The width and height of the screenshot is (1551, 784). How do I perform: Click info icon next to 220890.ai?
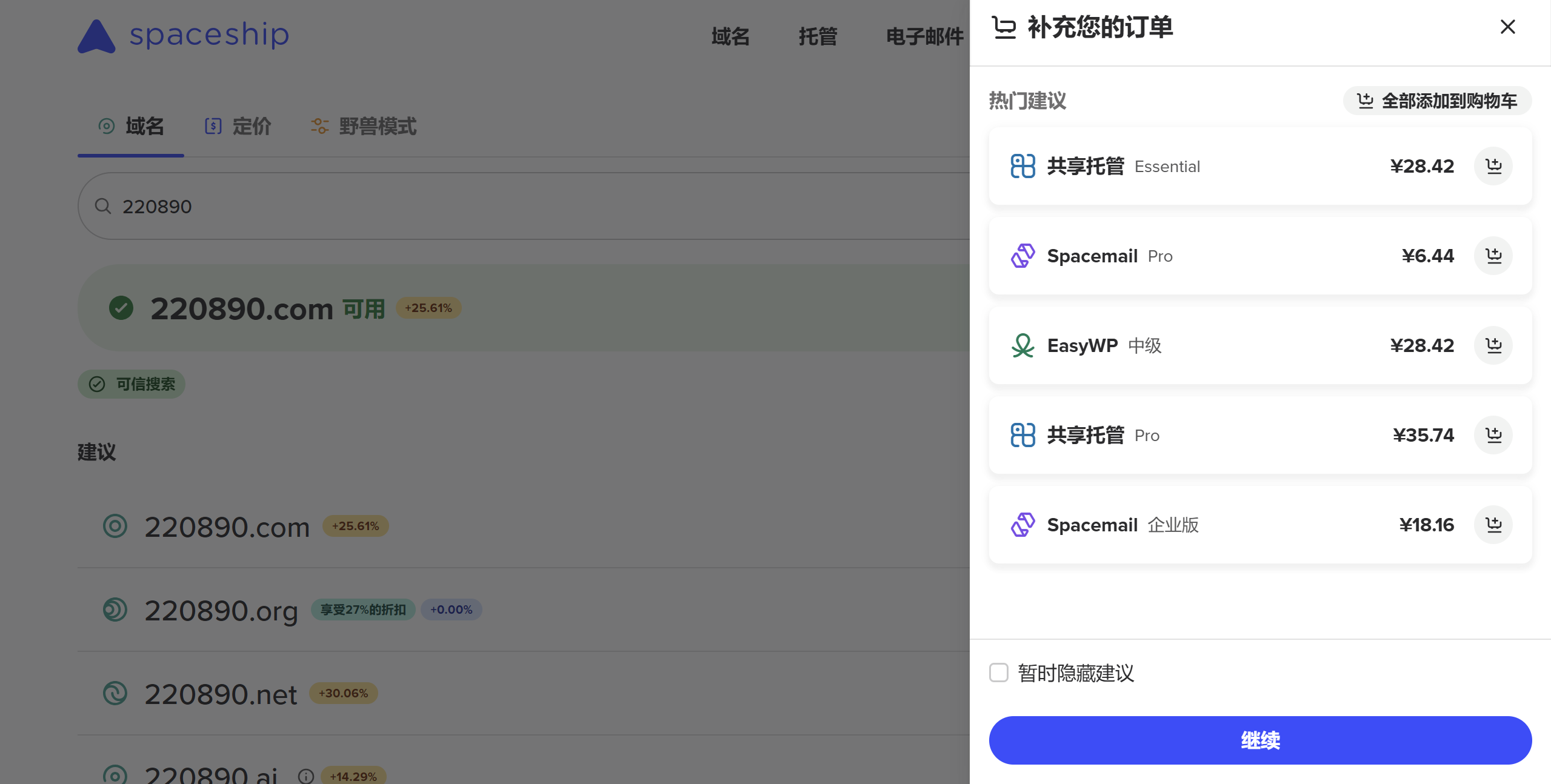[x=306, y=776]
